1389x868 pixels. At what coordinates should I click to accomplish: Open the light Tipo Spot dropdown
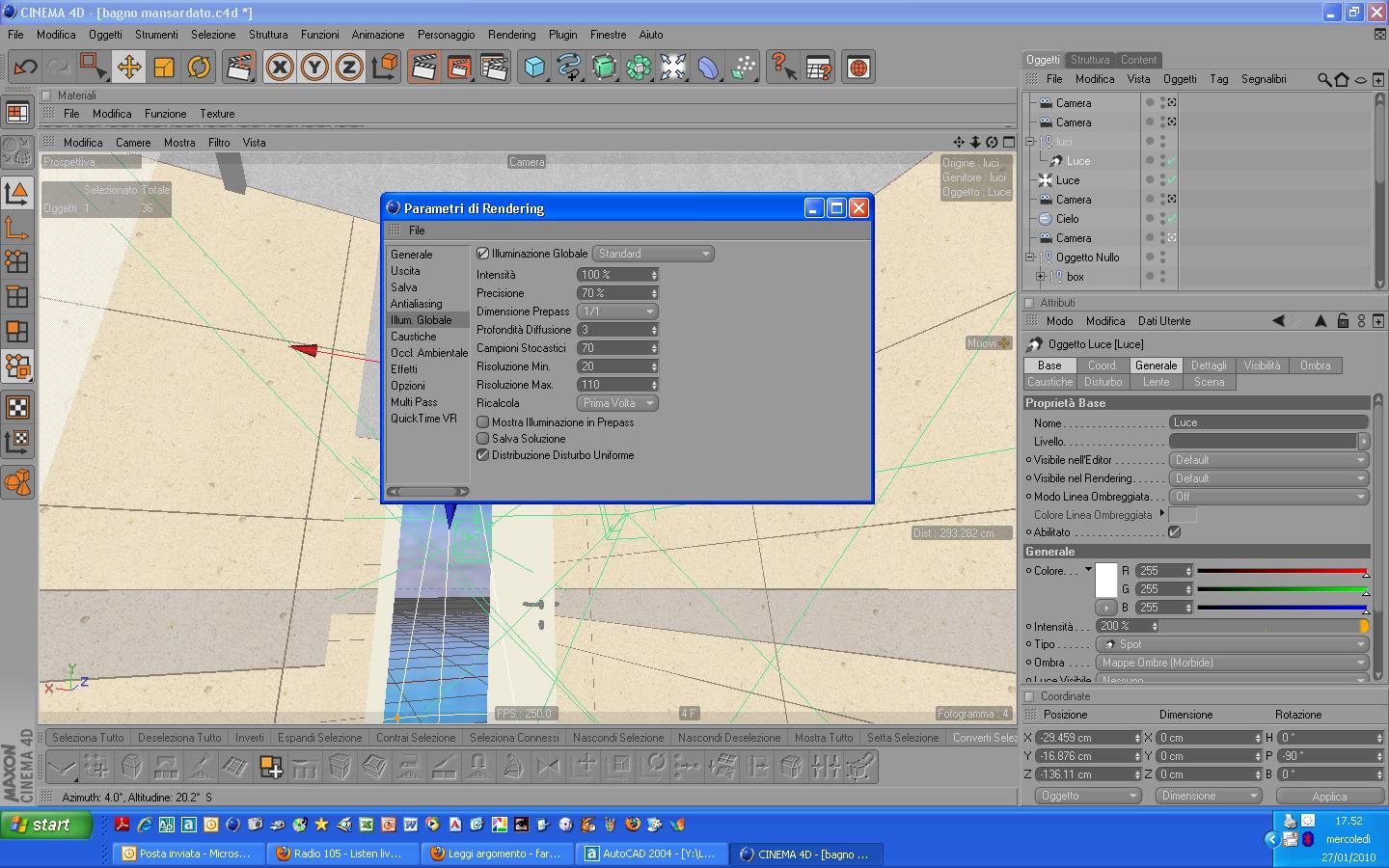[1233, 644]
